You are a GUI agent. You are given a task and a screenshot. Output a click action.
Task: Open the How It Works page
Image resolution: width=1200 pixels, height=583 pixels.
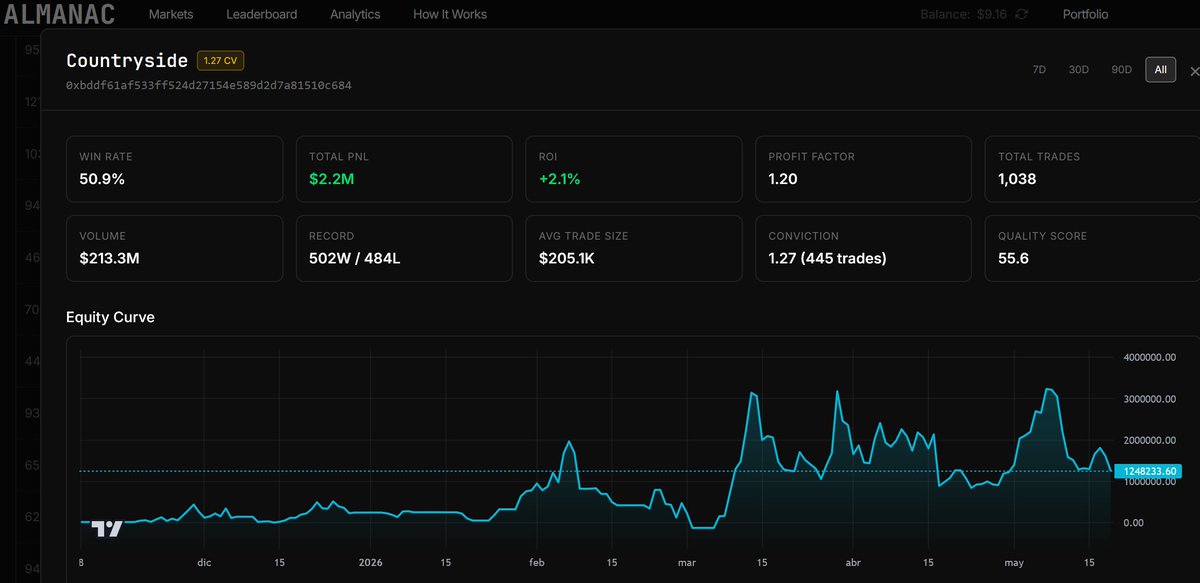[x=450, y=14]
